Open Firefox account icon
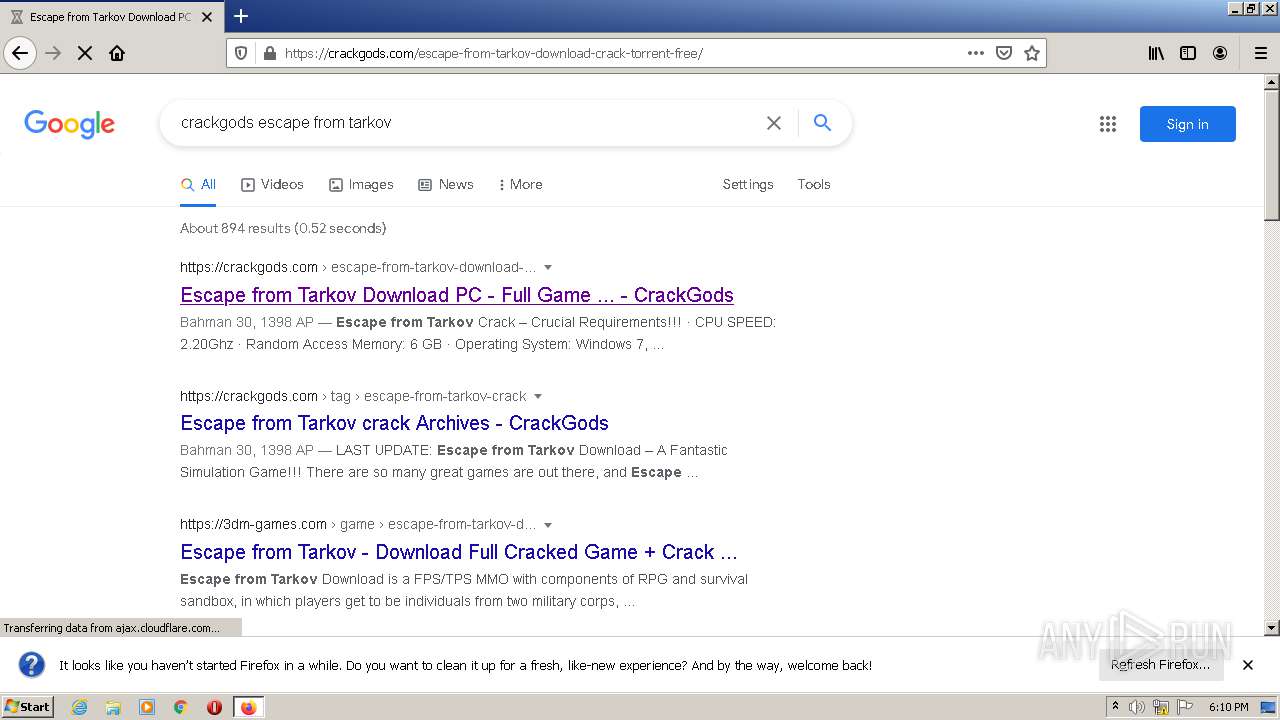The height and width of the screenshot is (720, 1280). [x=1220, y=53]
